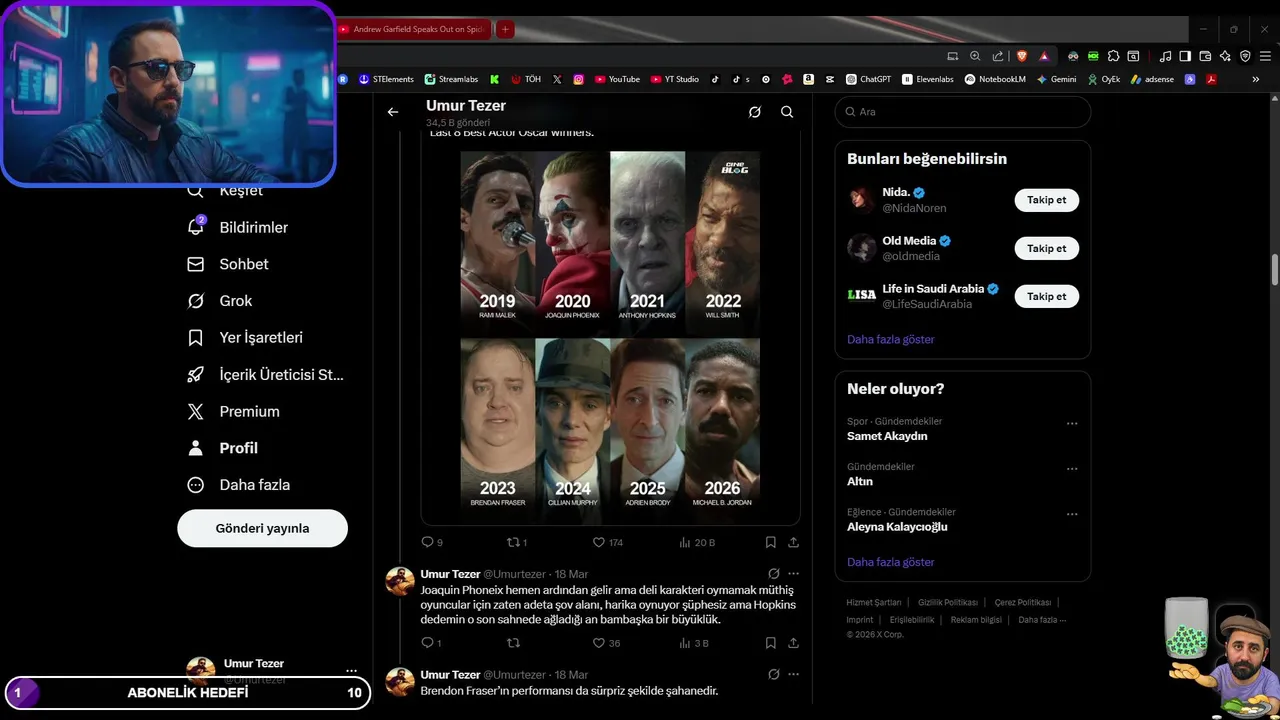This screenshot has height=720, width=1280.
Task: Bookmark the Oscar winners image post
Action: (x=770, y=542)
